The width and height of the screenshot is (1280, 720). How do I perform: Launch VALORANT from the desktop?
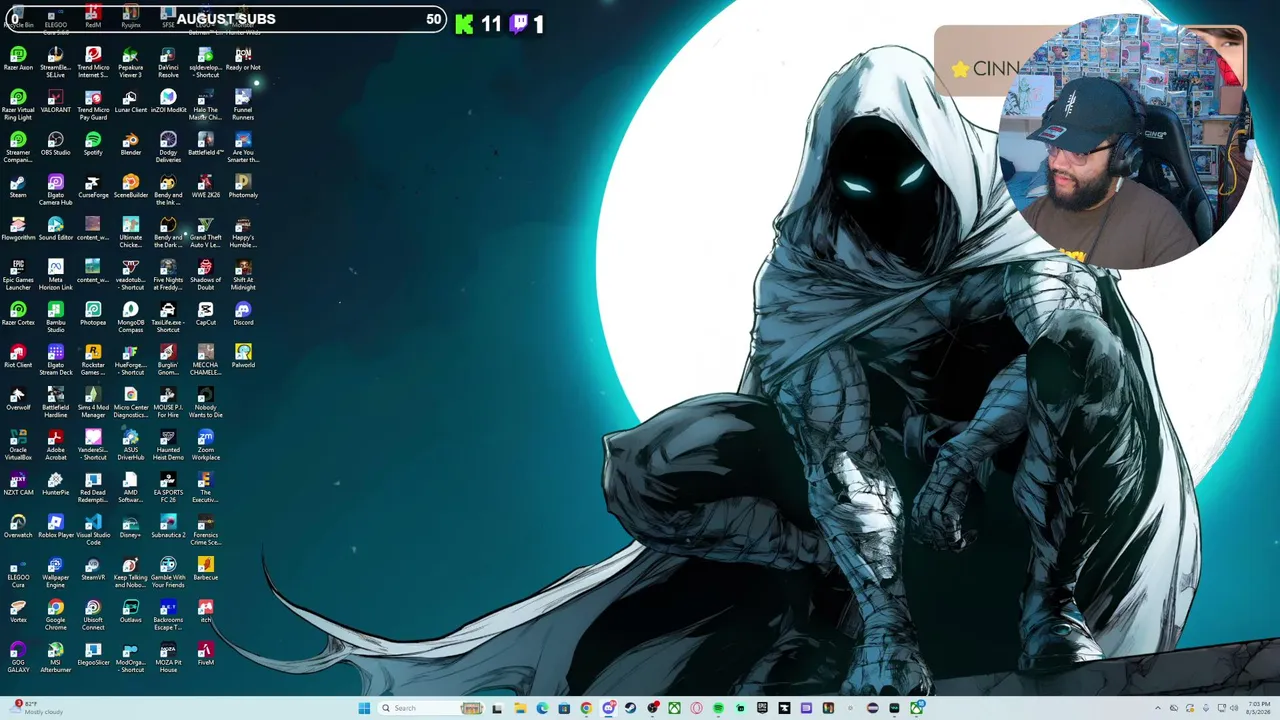(x=55, y=102)
